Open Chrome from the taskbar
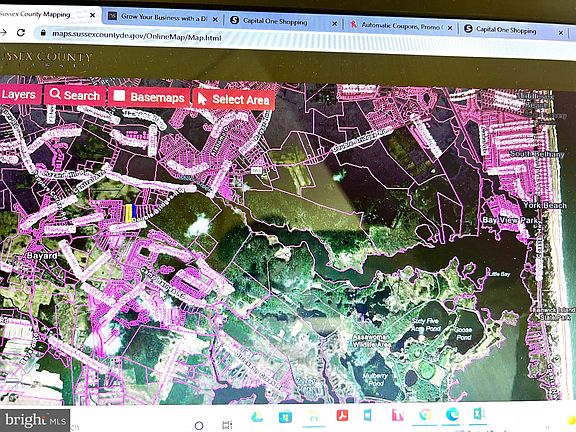The width and height of the screenshot is (576, 432). click(425, 415)
